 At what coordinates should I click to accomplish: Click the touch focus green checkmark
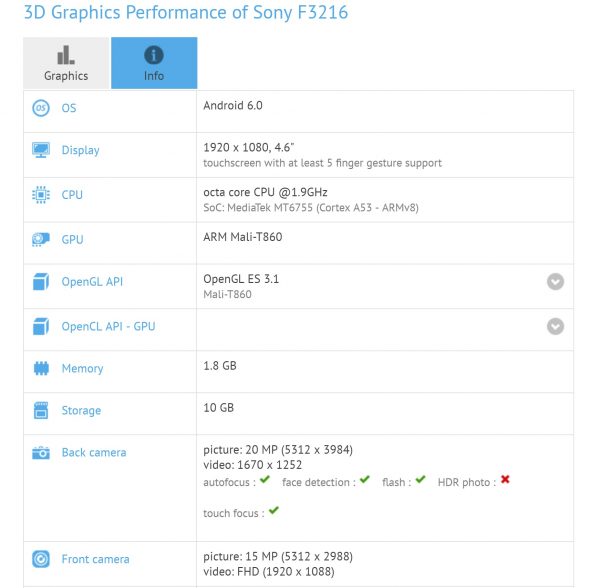[x=273, y=511]
